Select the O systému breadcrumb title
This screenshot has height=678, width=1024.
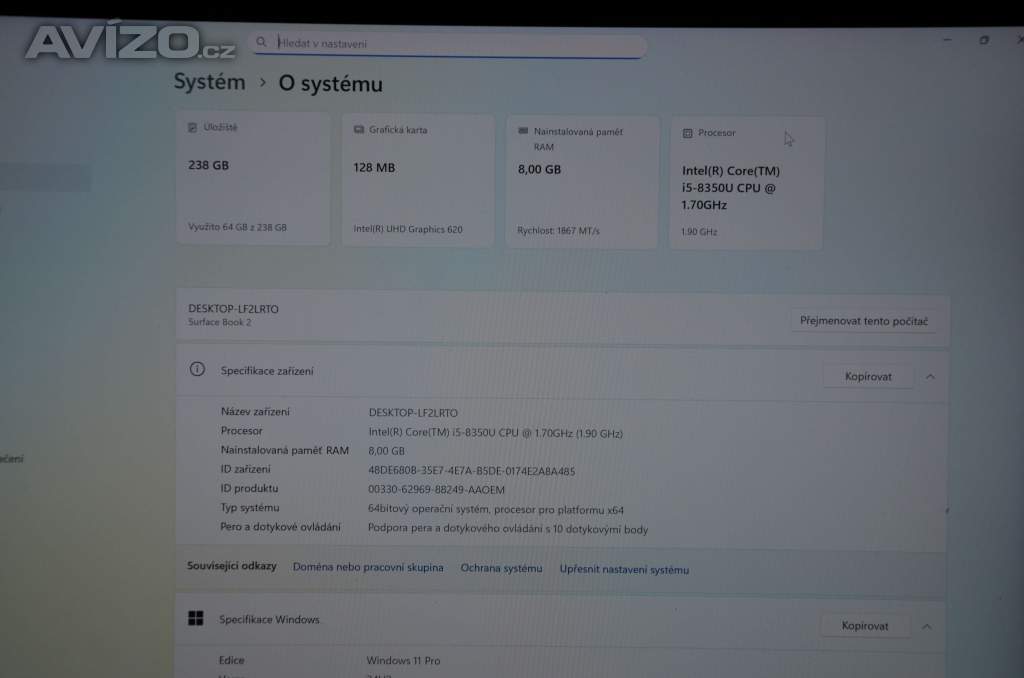(330, 85)
